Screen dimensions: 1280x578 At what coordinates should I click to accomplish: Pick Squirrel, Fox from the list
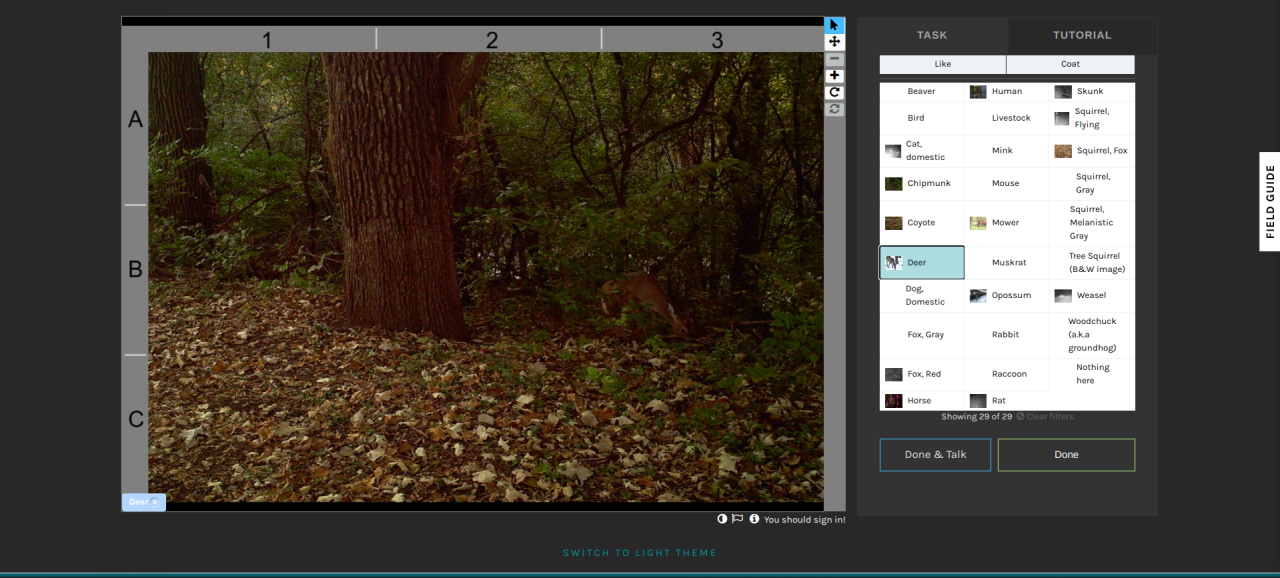pyautogui.click(x=1092, y=151)
